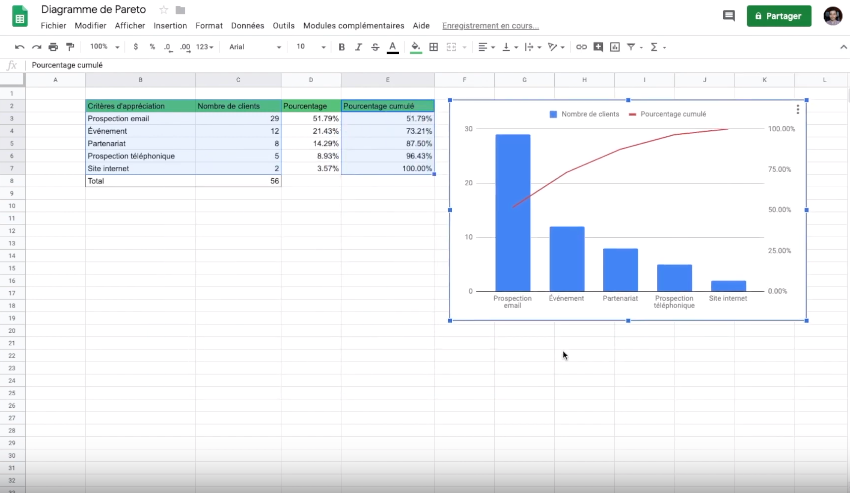The image size is (850, 493).
Task: Select the 'Prospection email' table cell
Action: click(139, 118)
